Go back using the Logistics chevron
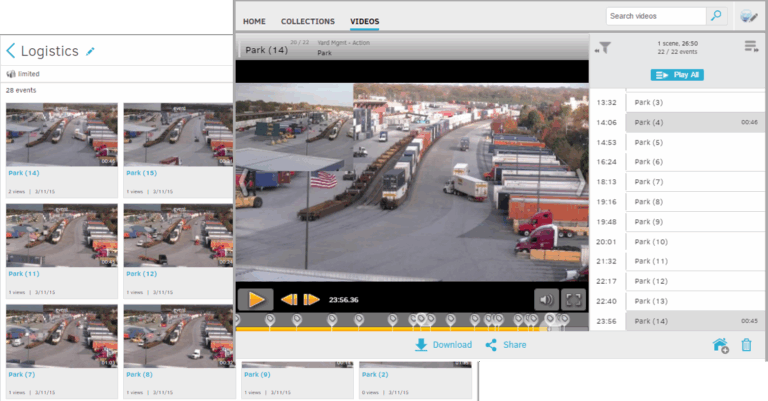Screen dimensions: 768x401 pyautogui.click(x=11, y=50)
